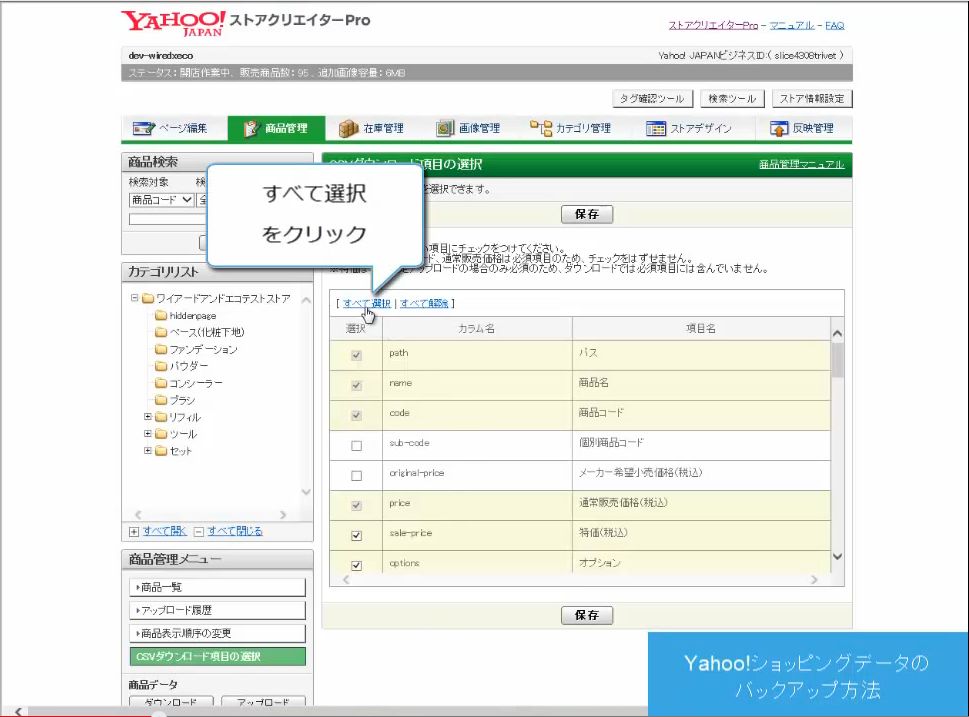Open CSVダウンロード項目の選択 menu item

(218, 656)
